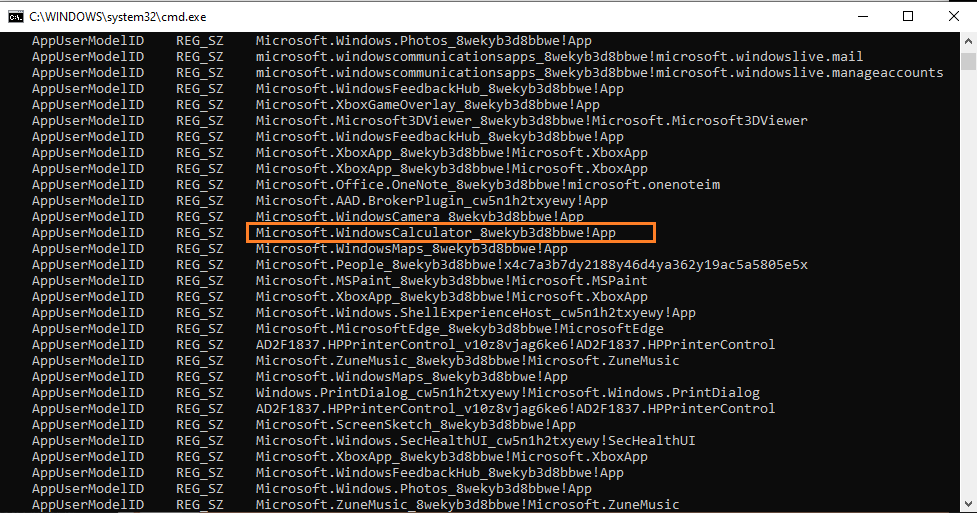Click REG_SZ in the WindowsCamera row
The height and width of the screenshot is (513, 977).
[x=199, y=217]
